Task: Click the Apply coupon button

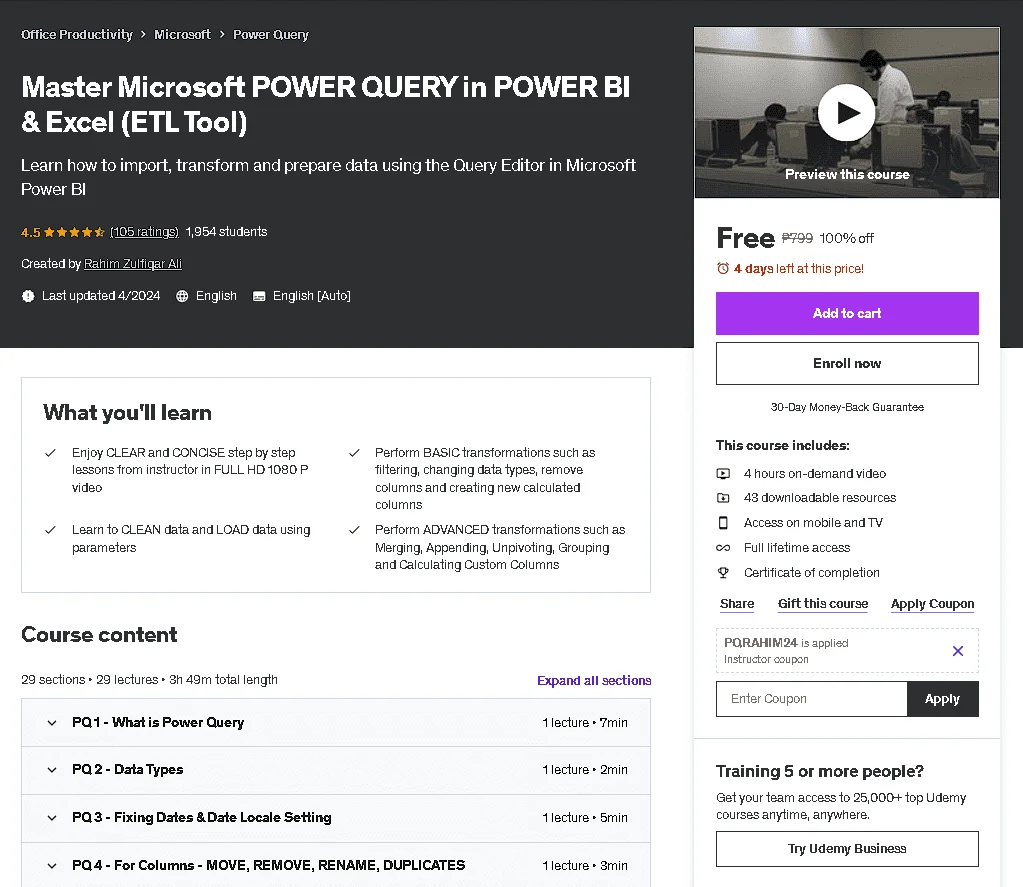Action: tap(942, 699)
